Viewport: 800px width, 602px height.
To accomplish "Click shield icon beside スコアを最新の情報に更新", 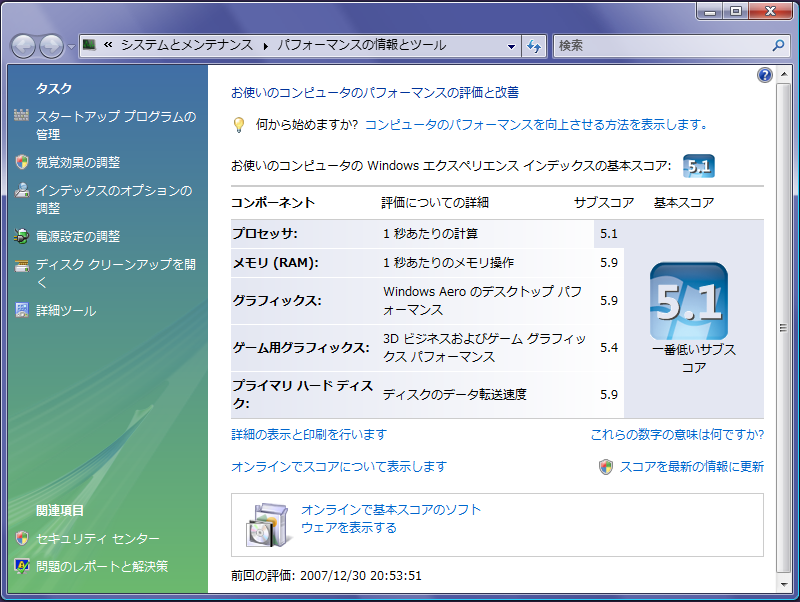I will click(606, 467).
